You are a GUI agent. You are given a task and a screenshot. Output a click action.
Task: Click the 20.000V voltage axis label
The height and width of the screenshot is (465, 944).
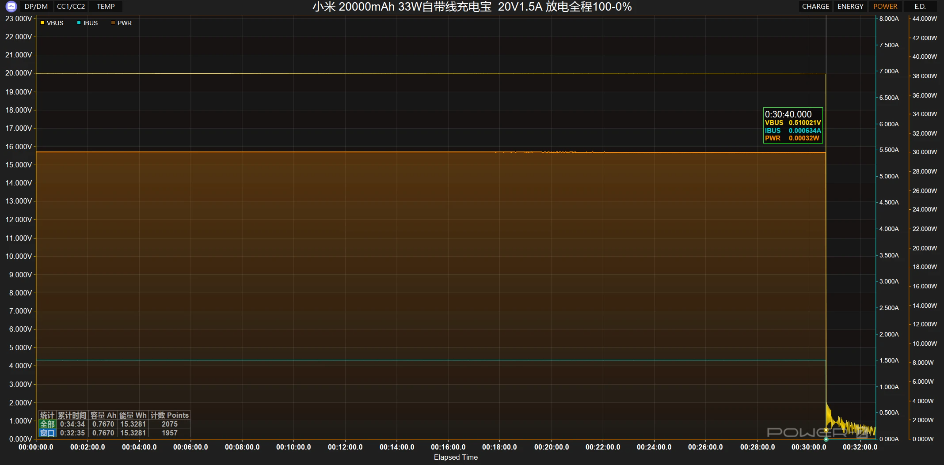click(x=18, y=73)
